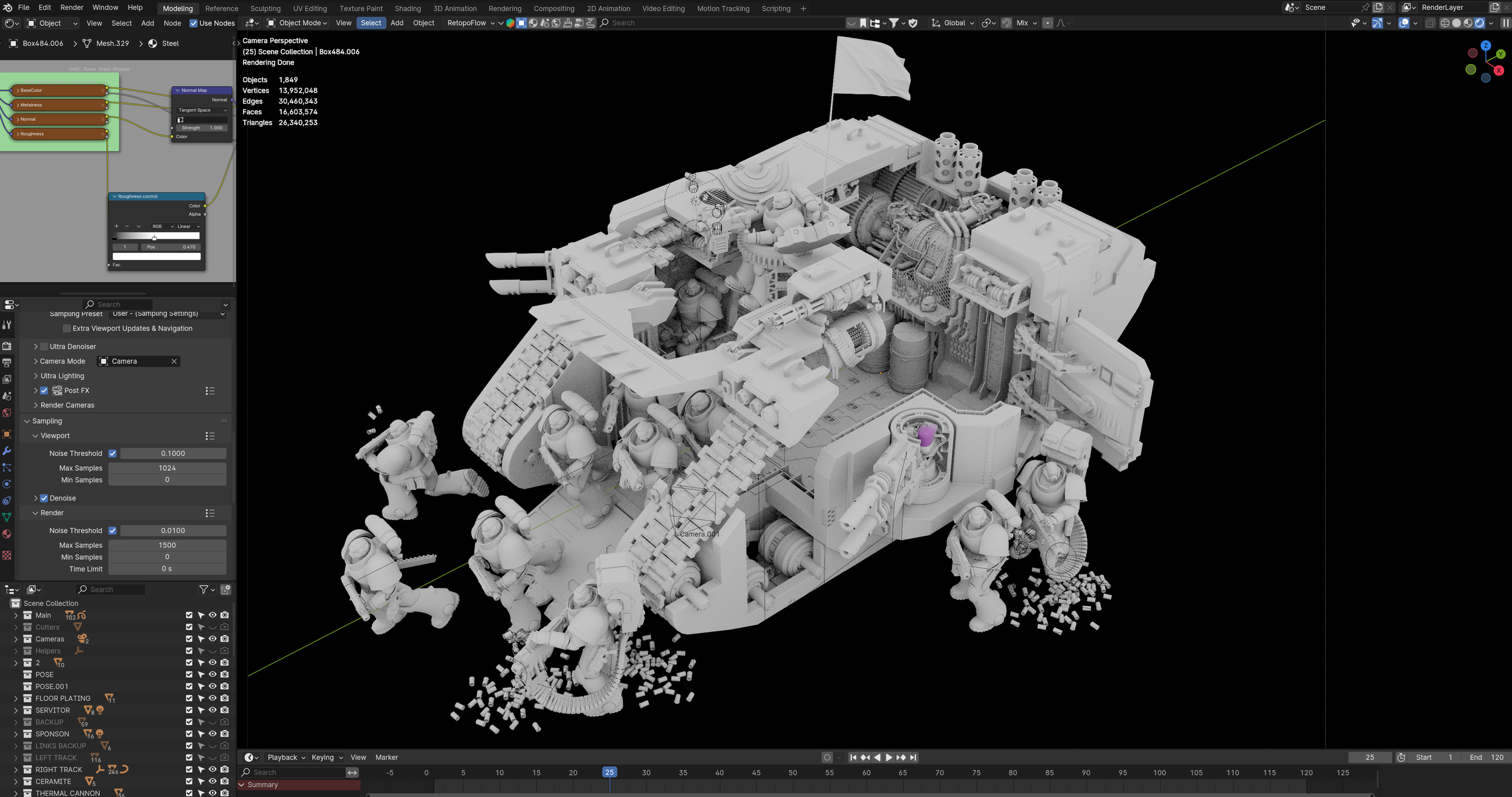Jump to the last frame
Screen dimensions: 1512x797
pyautogui.click(x=913, y=758)
